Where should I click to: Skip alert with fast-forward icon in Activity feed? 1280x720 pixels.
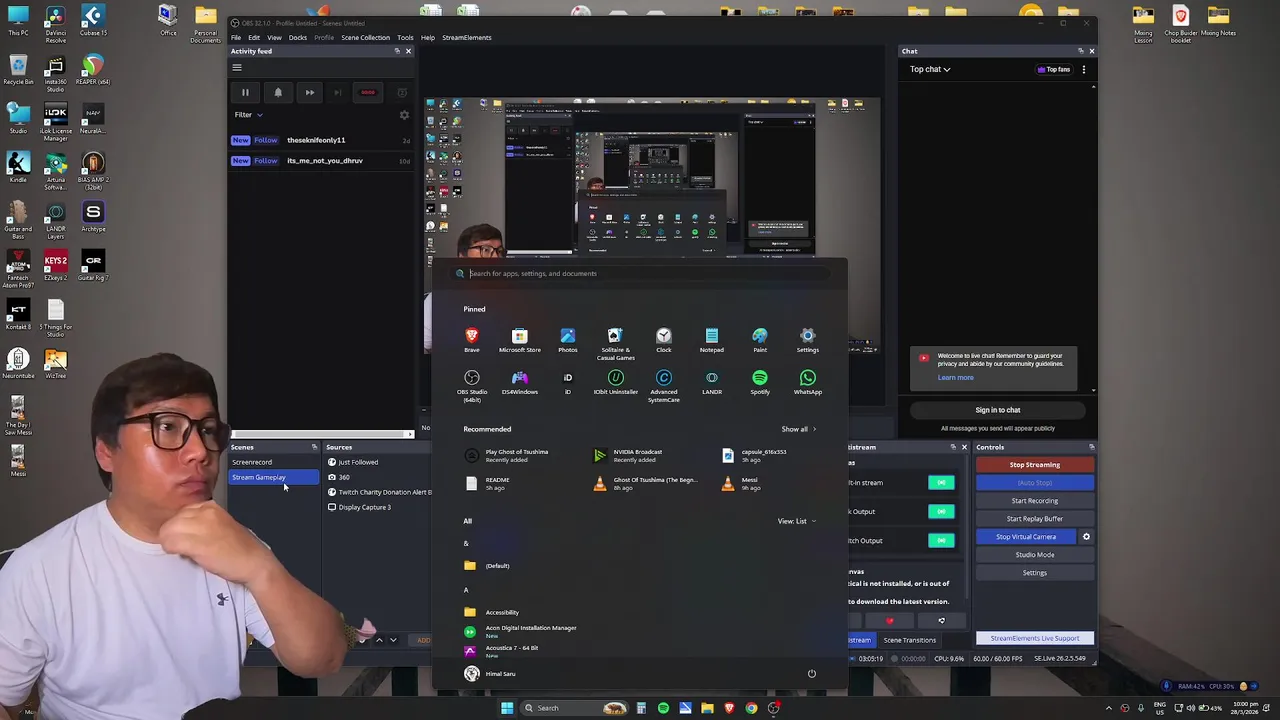point(310,93)
